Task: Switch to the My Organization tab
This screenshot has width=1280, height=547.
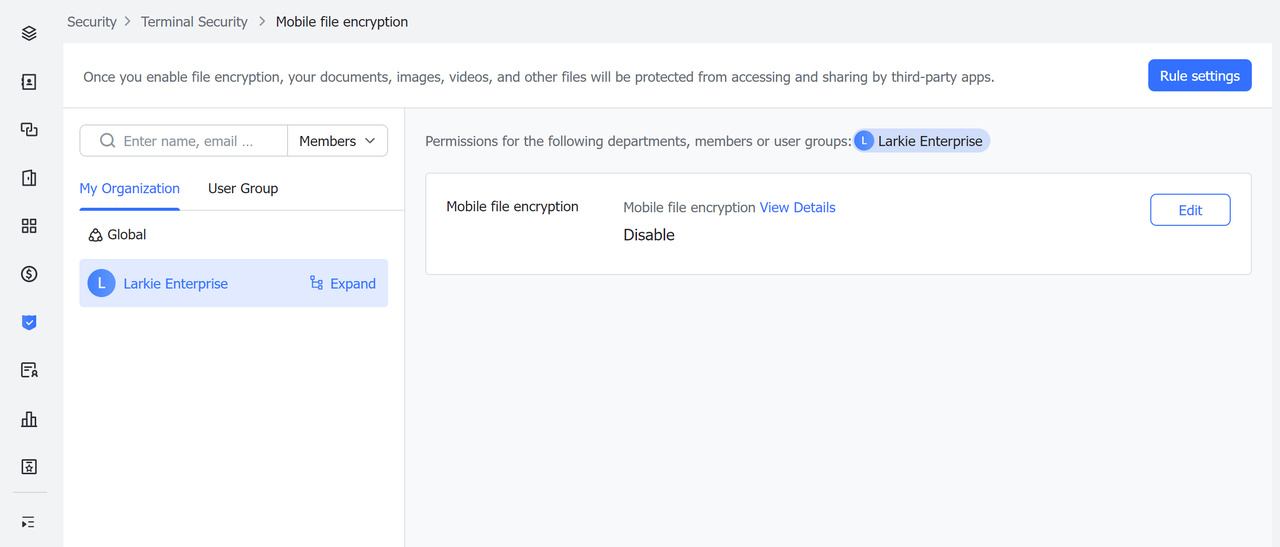Action: [130, 188]
